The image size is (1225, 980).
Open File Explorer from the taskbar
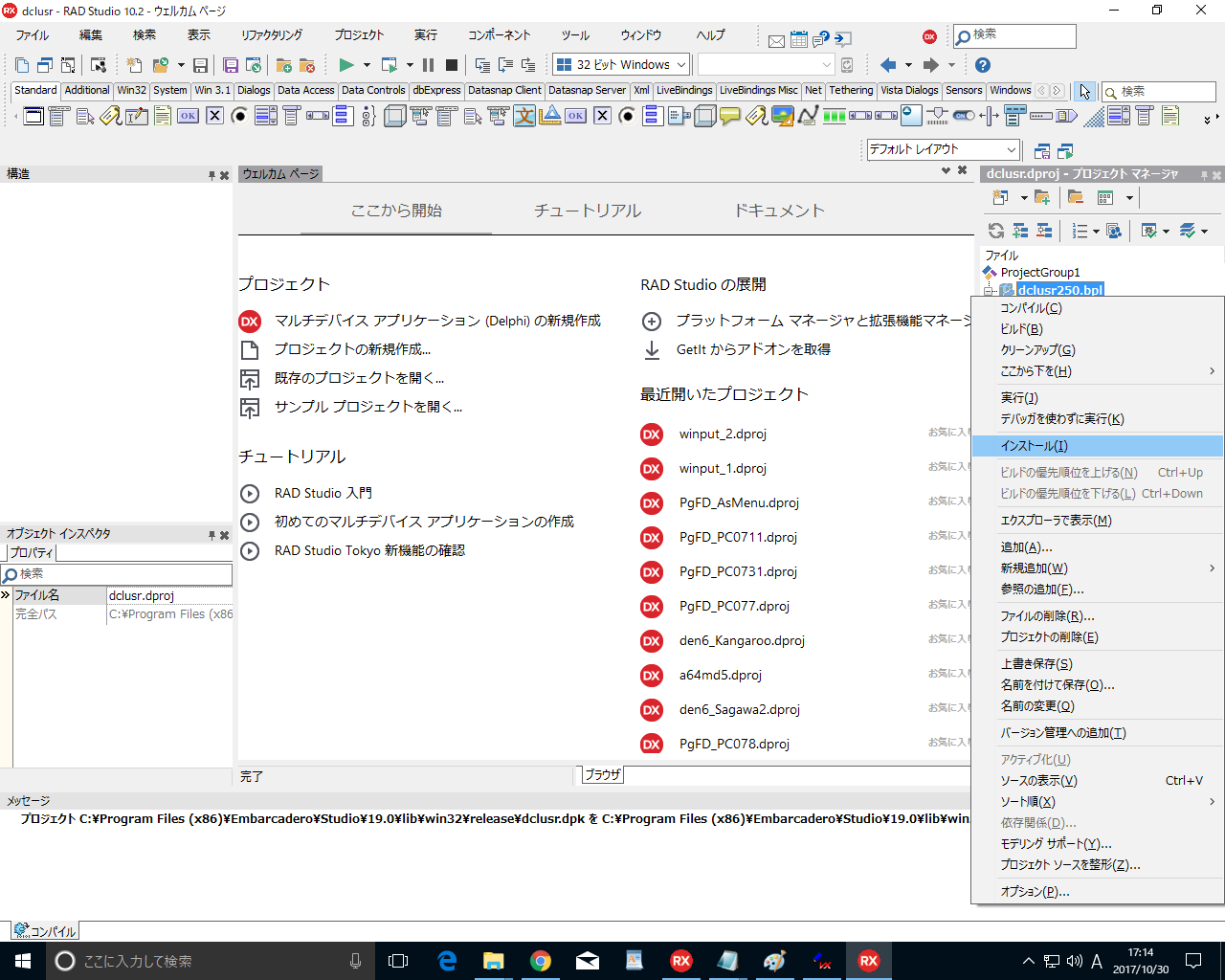tap(494, 961)
